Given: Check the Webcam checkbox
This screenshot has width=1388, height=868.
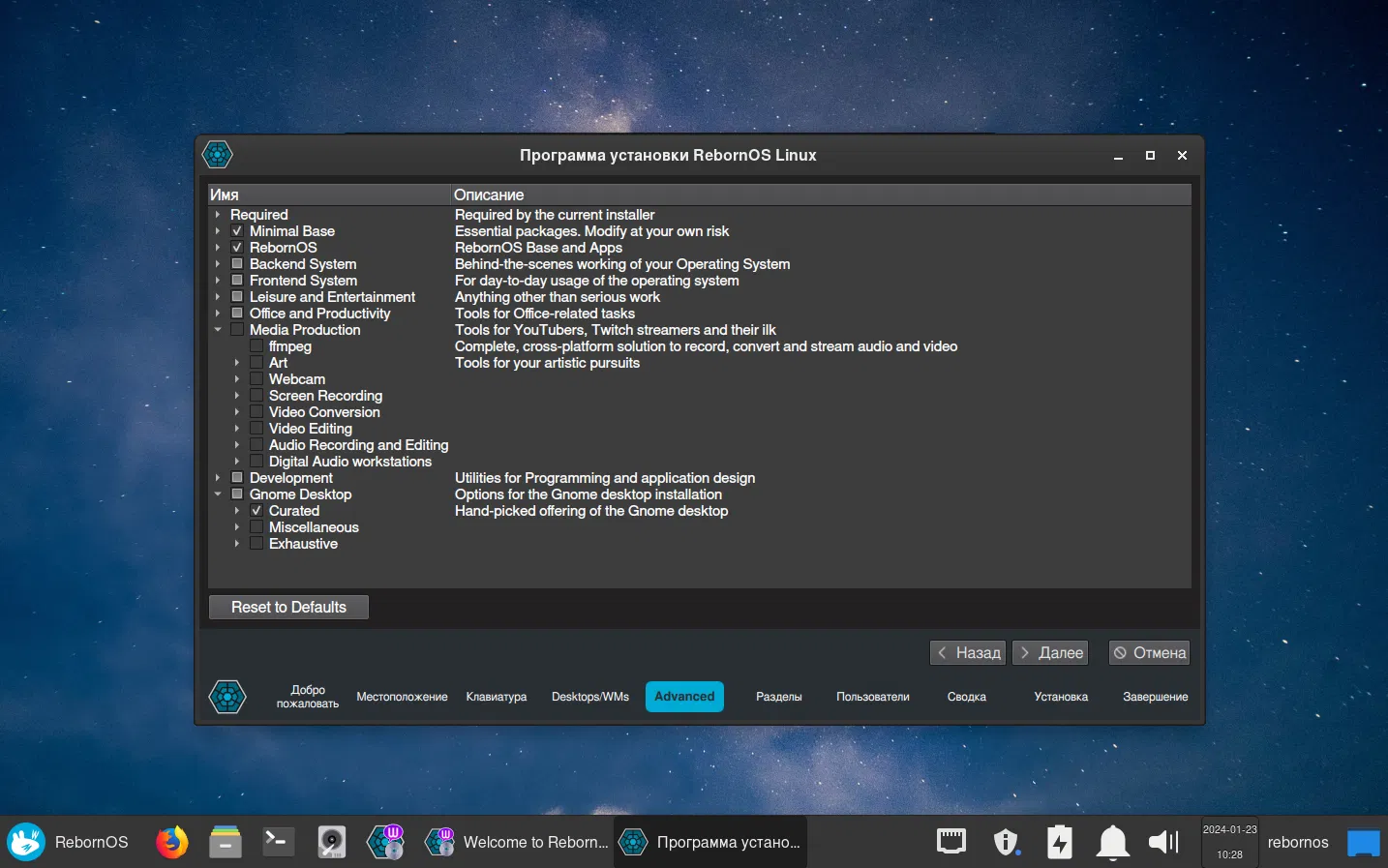Looking at the screenshot, I should [x=256, y=379].
